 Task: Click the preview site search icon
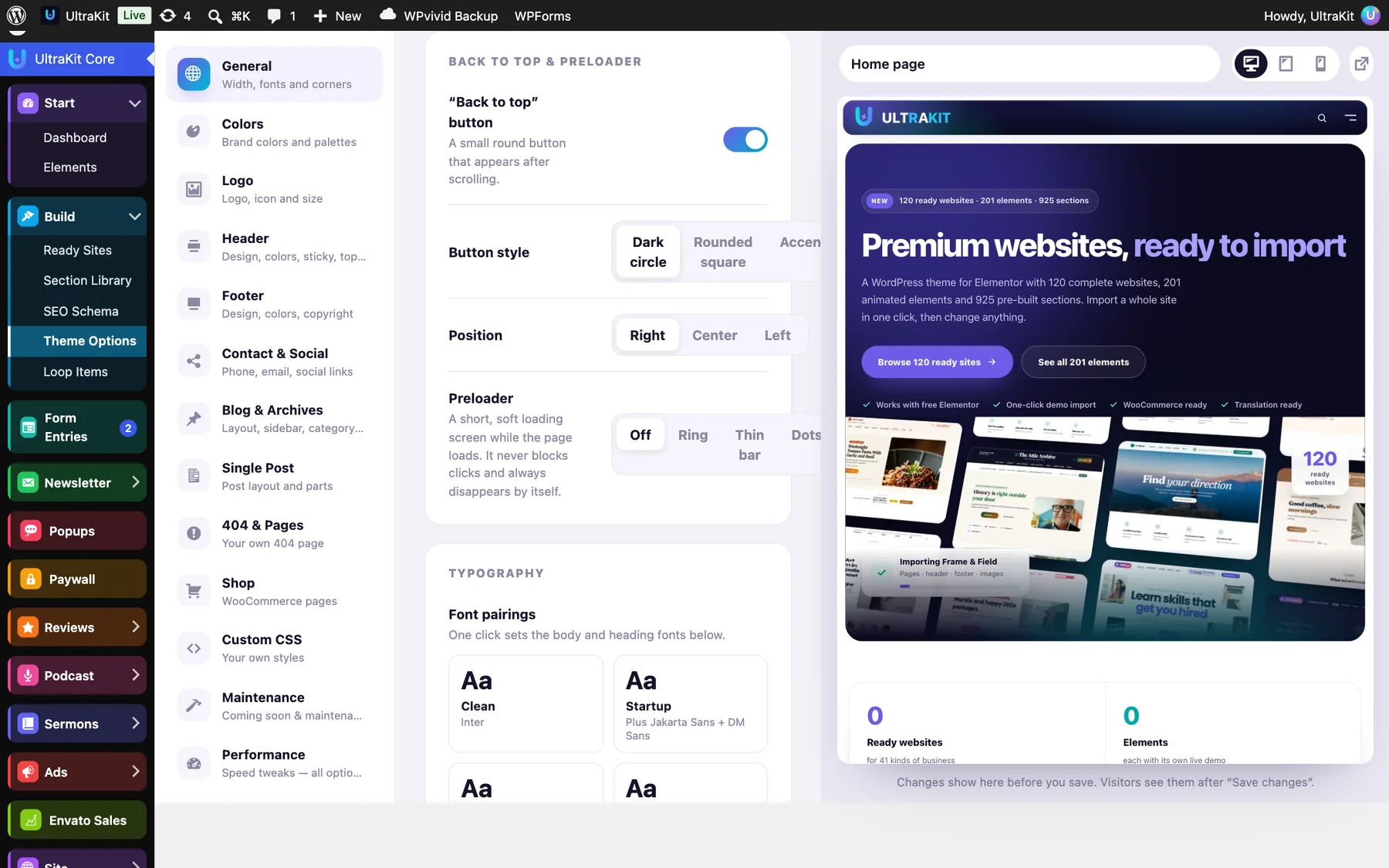click(1322, 118)
